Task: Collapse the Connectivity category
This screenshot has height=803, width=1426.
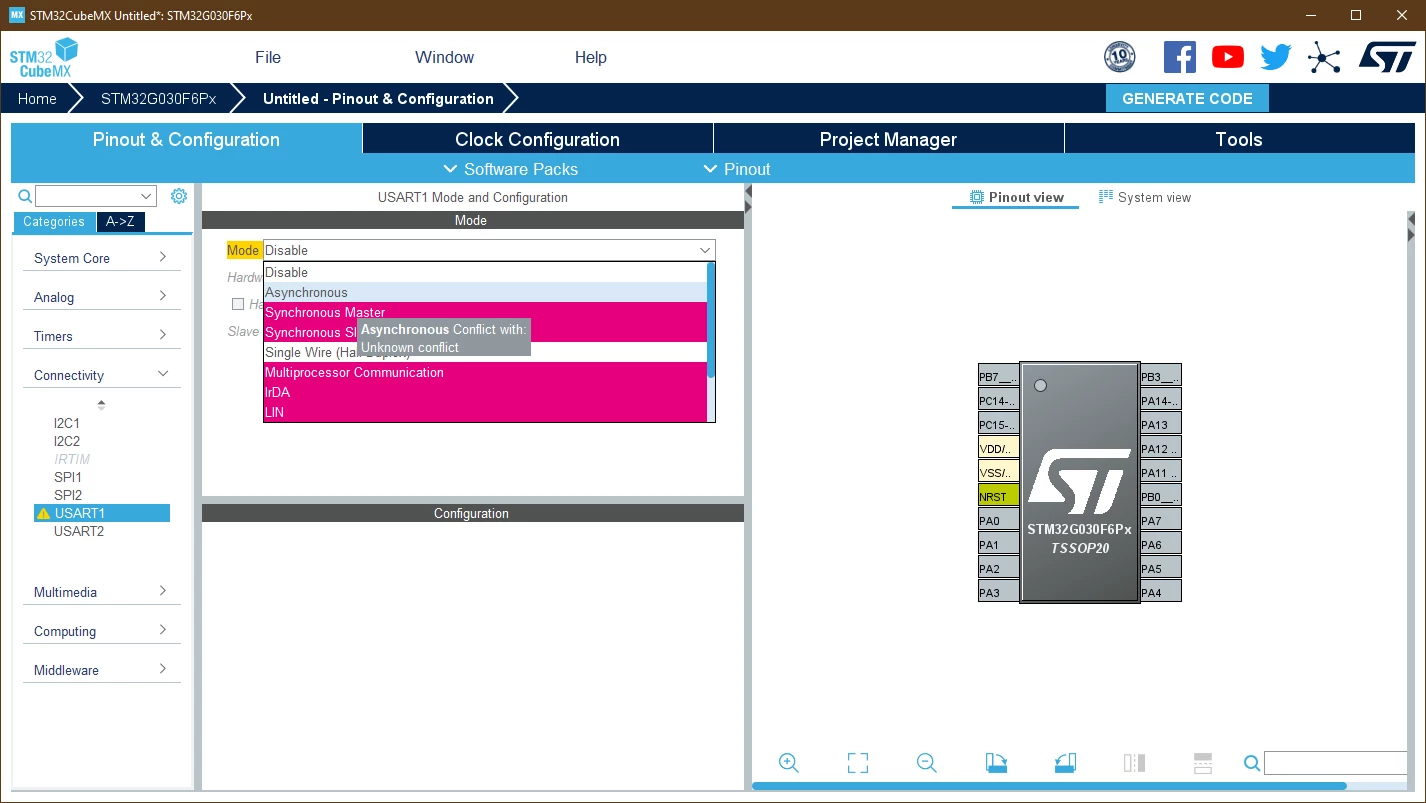Action: click(101, 375)
